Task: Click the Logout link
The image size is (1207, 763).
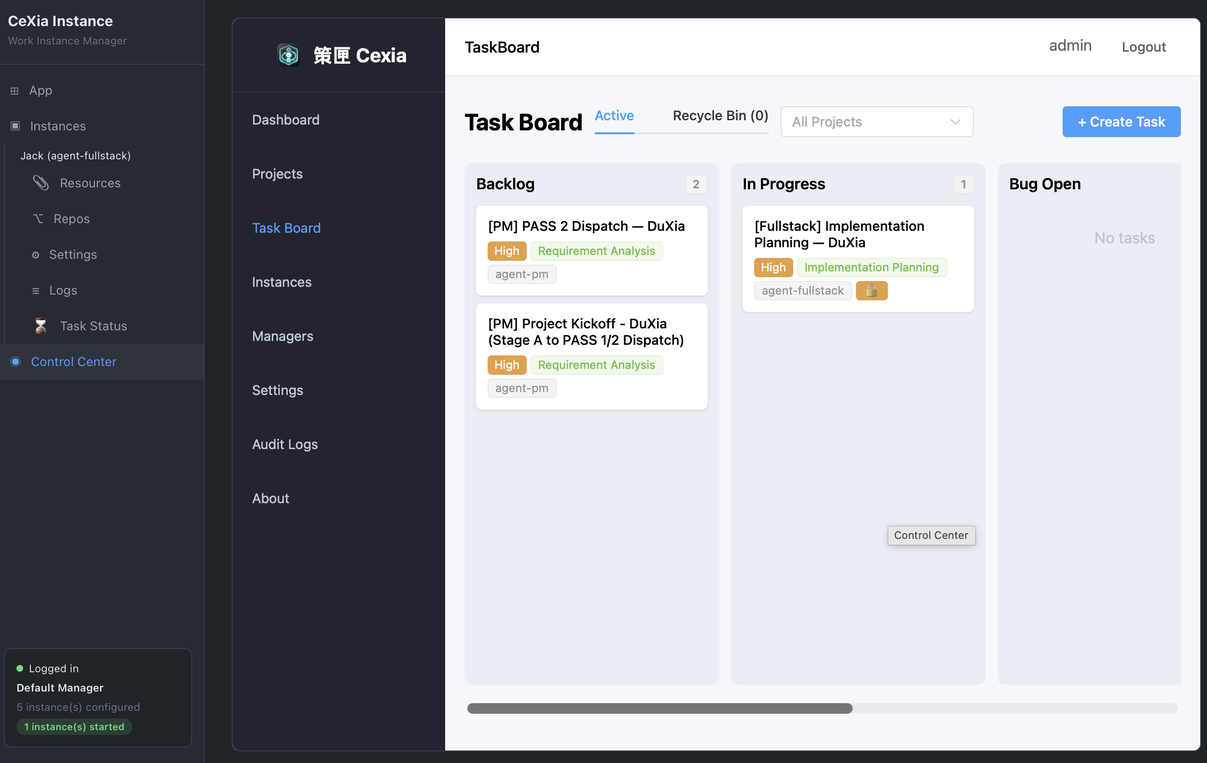Action: pos(1144,47)
